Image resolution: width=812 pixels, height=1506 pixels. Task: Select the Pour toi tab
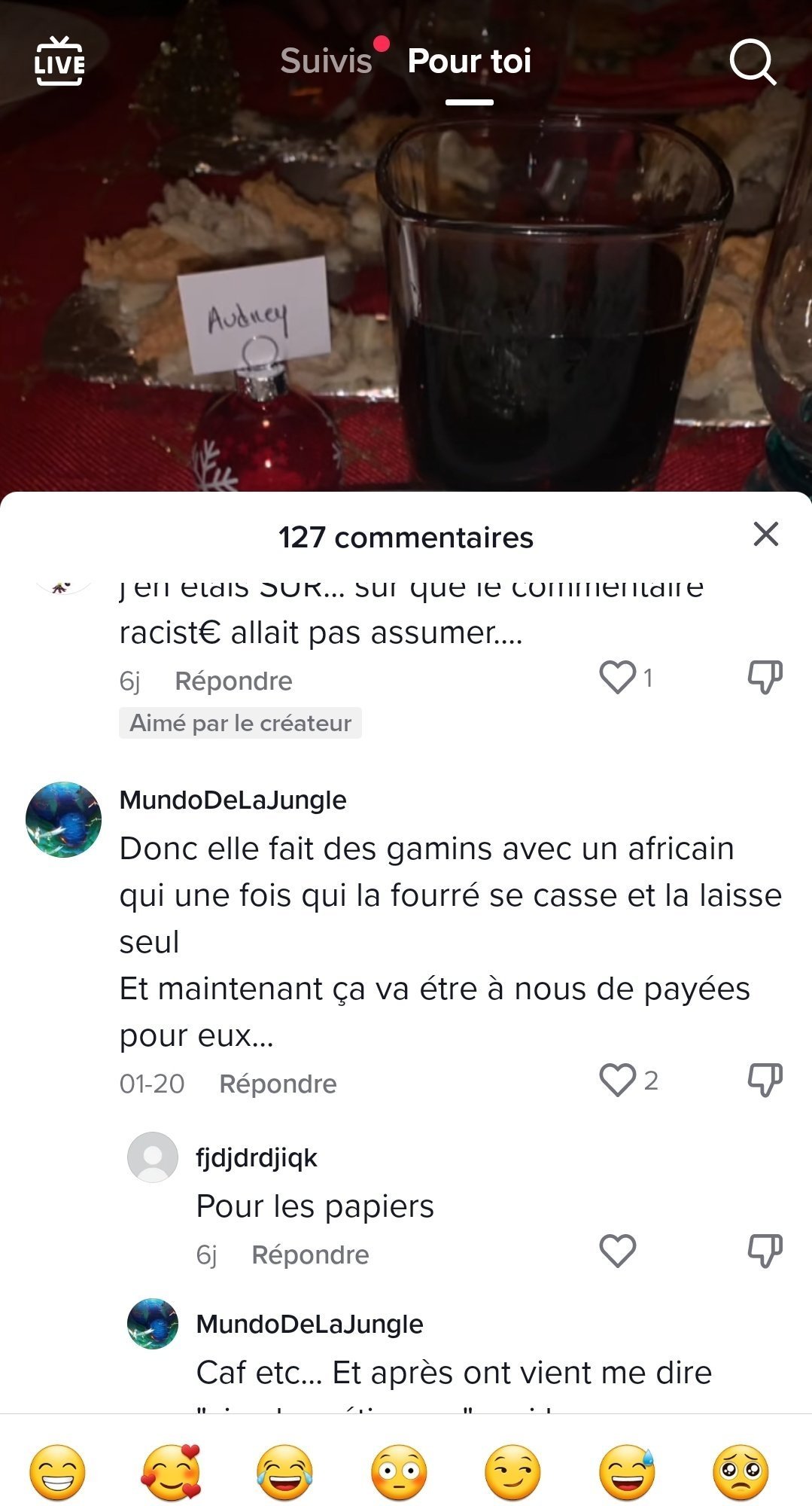tap(469, 61)
